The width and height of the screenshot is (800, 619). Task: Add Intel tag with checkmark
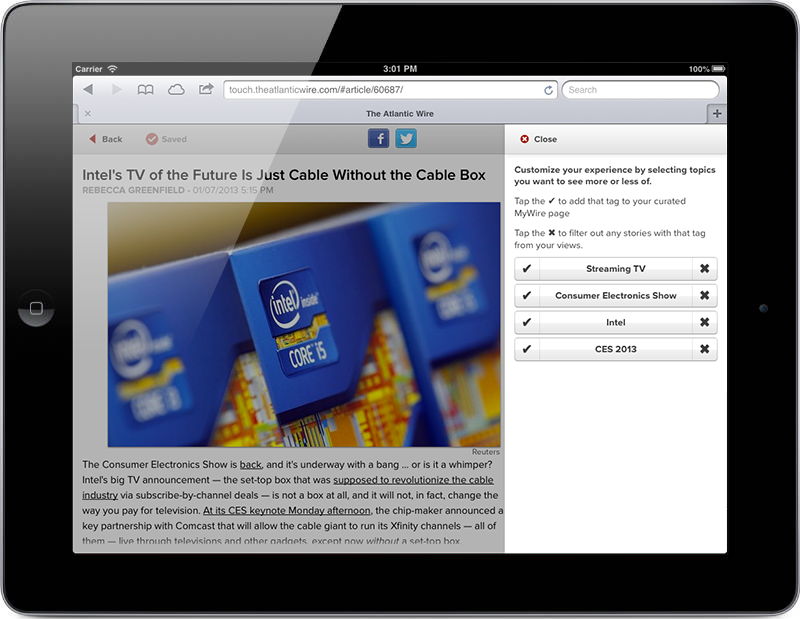pos(527,323)
